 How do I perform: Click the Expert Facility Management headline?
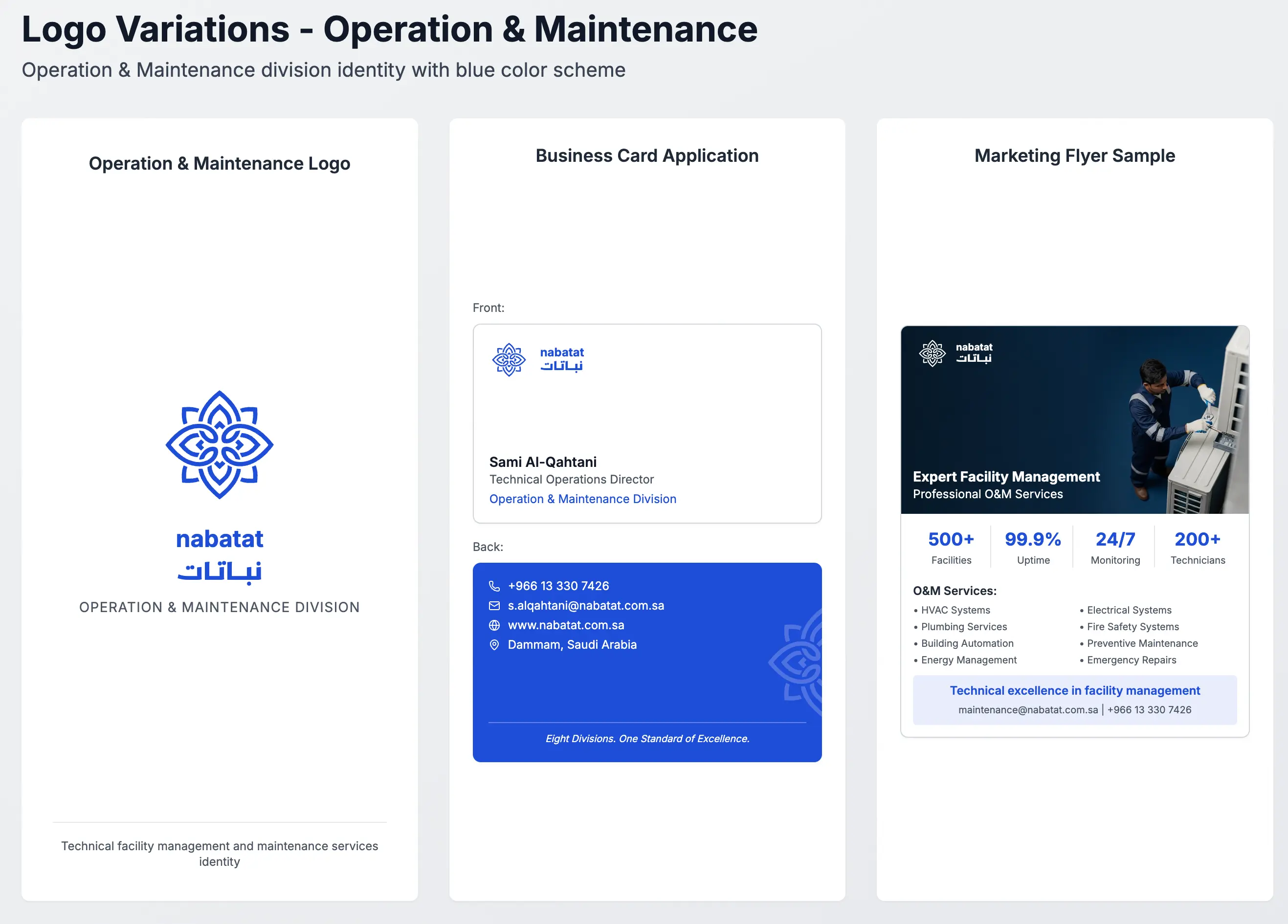[1006, 477]
